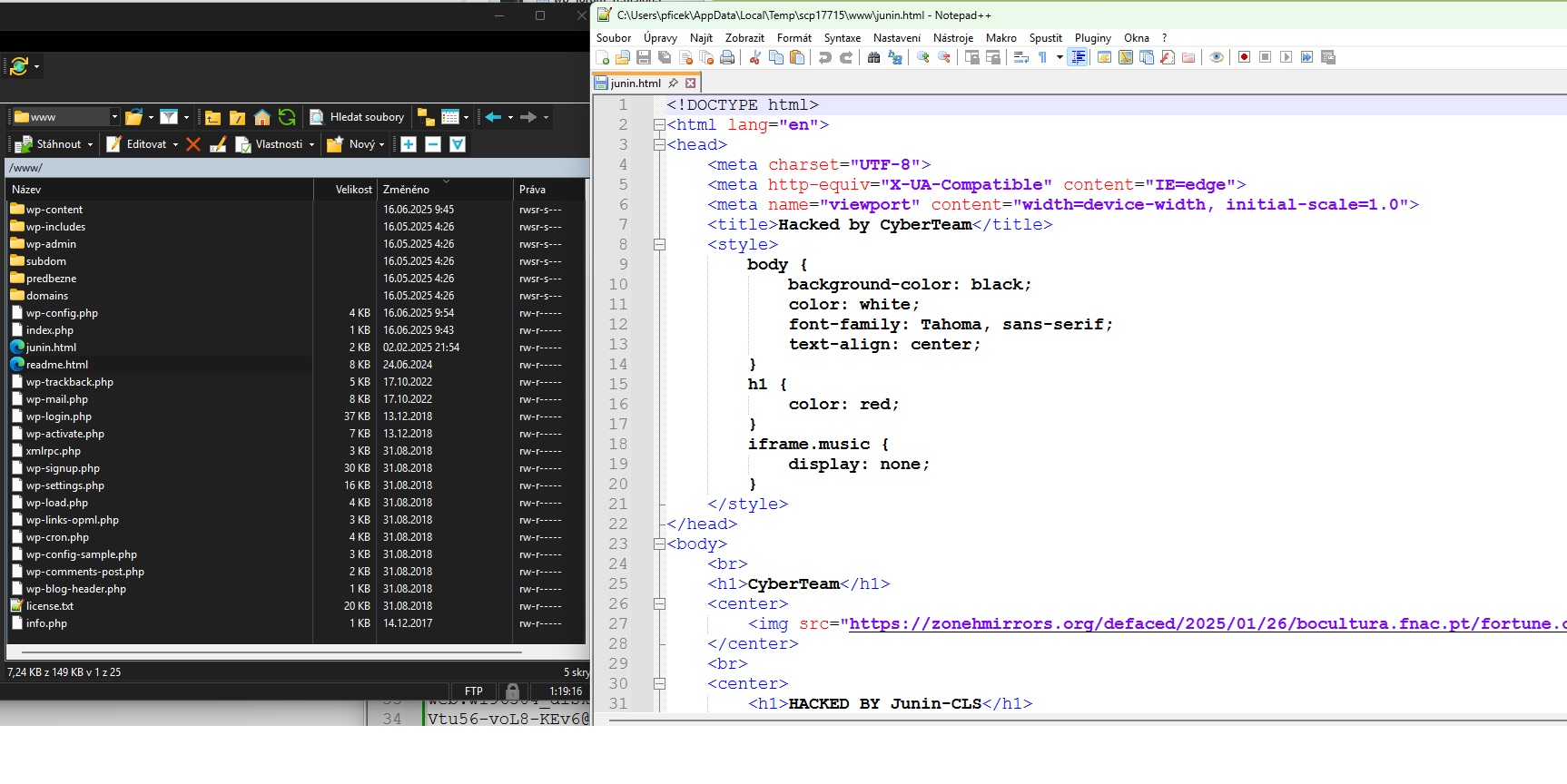Screen dimensions: 1567x784
Task: Open the Syntaxe menu
Action: pos(842,38)
